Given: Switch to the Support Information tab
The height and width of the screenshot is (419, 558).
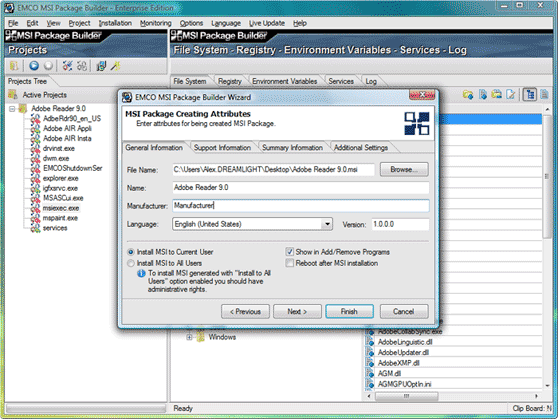Looking at the screenshot, I should click(222, 147).
